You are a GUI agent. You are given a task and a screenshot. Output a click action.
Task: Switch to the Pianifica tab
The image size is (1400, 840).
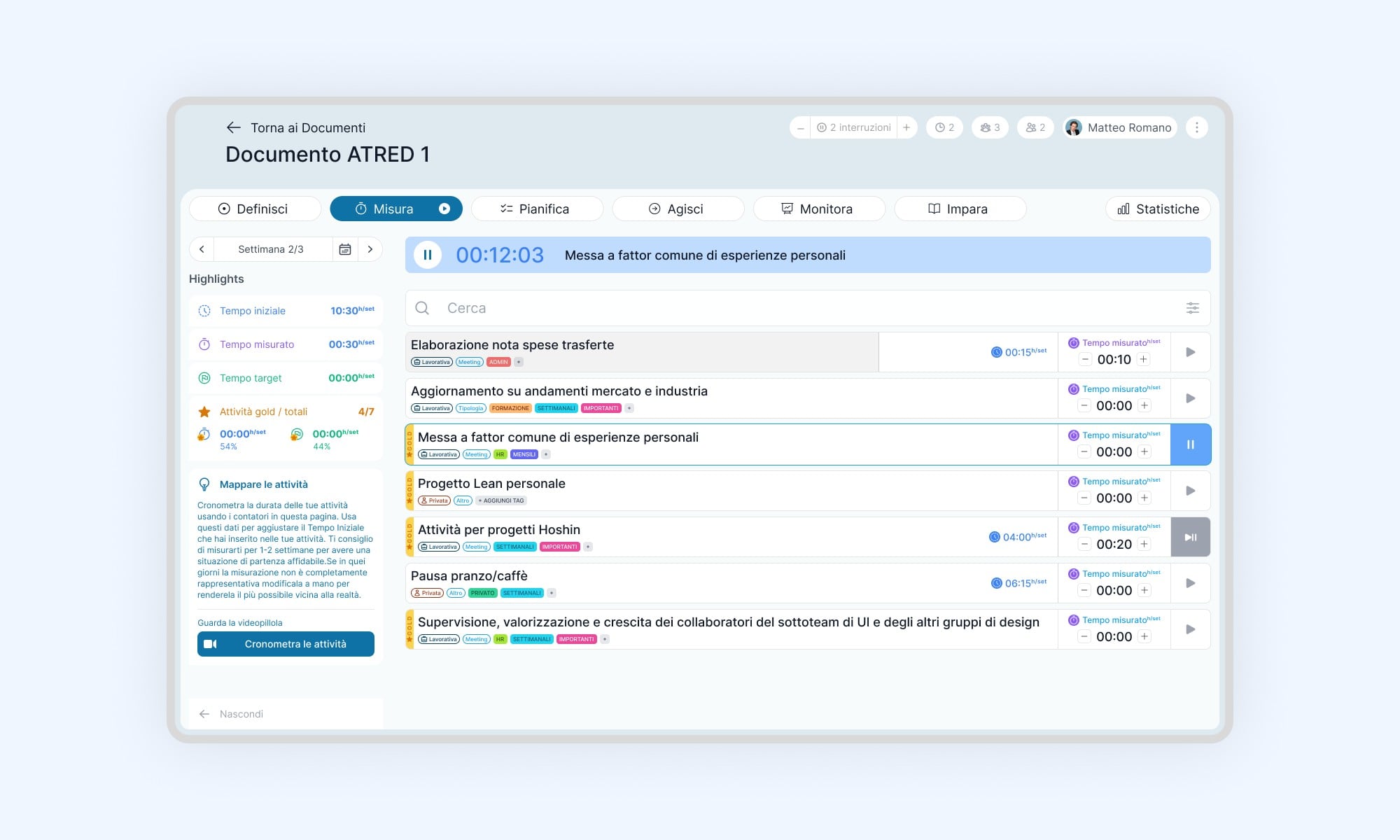pos(537,209)
